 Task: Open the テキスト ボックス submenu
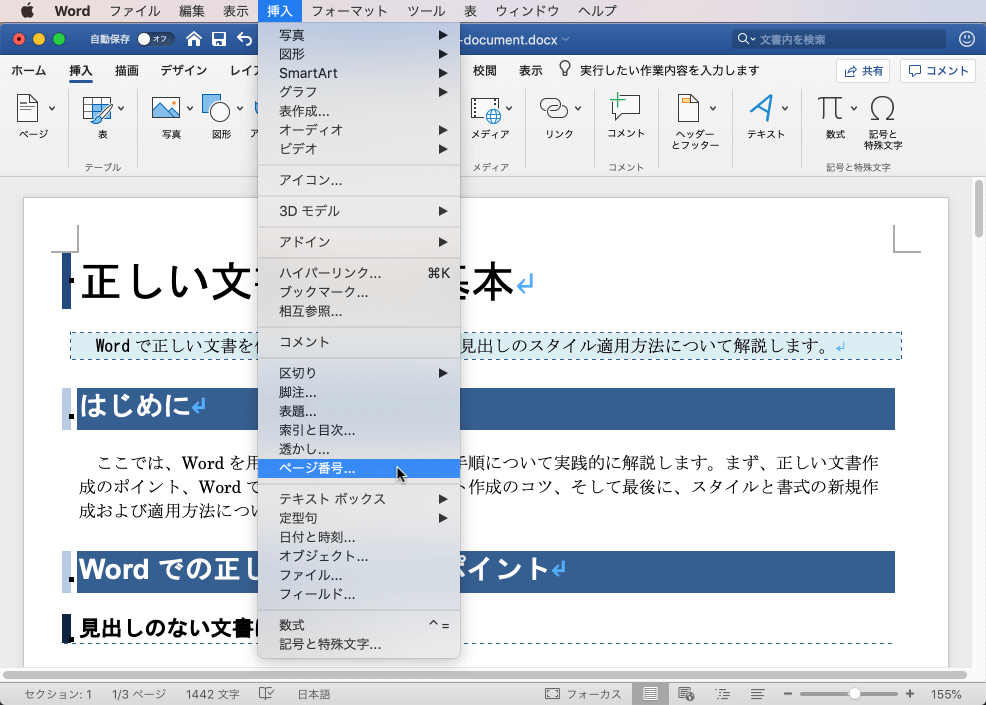pos(359,499)
